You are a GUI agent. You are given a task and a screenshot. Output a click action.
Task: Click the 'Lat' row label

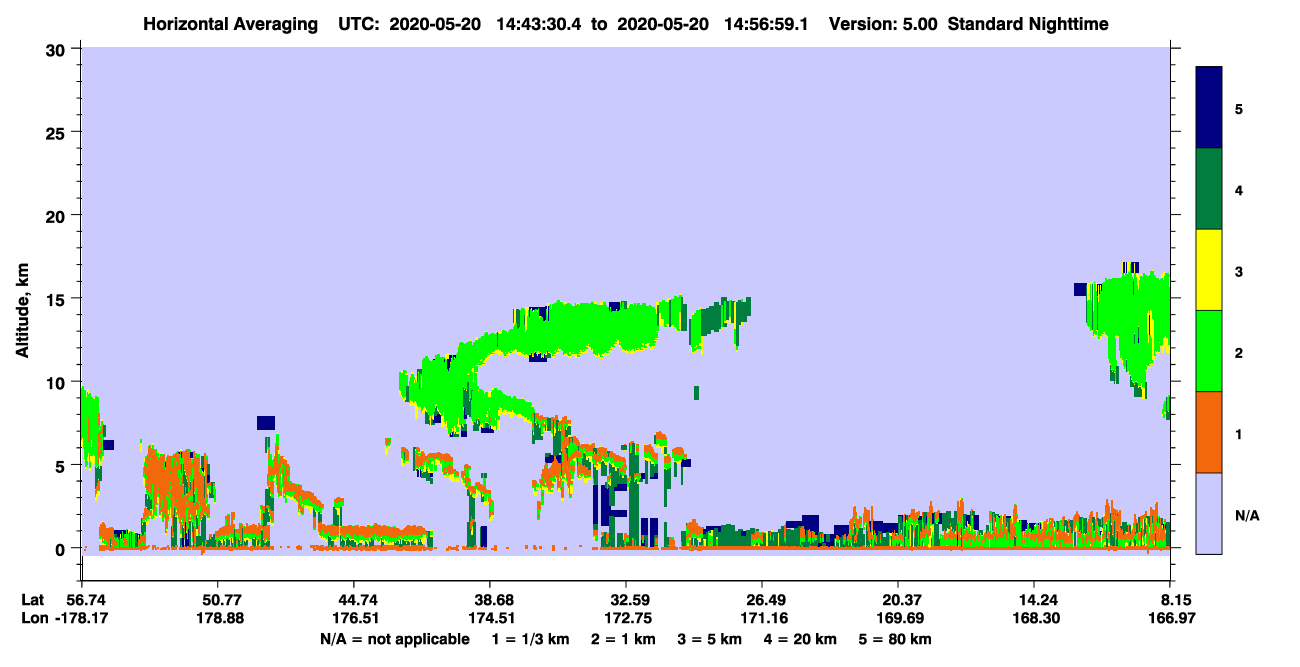click(32, 600)
